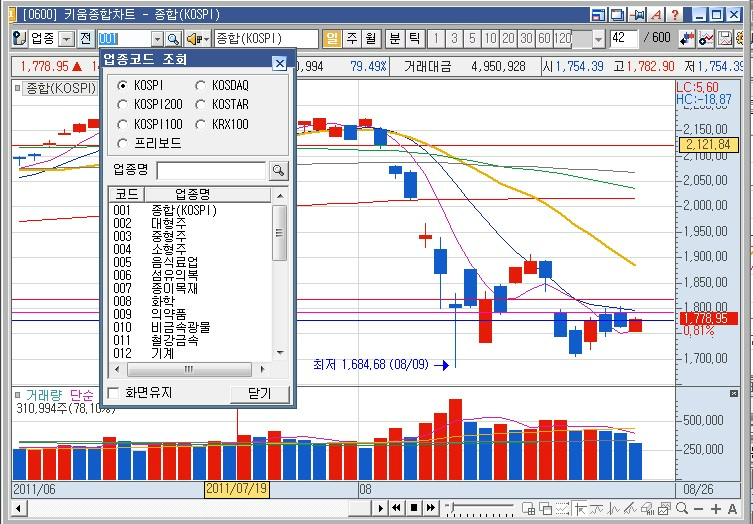
Task: Click the speaker alert icon in the toolbar
Action: pyautogui.click(x=194, y=39)
